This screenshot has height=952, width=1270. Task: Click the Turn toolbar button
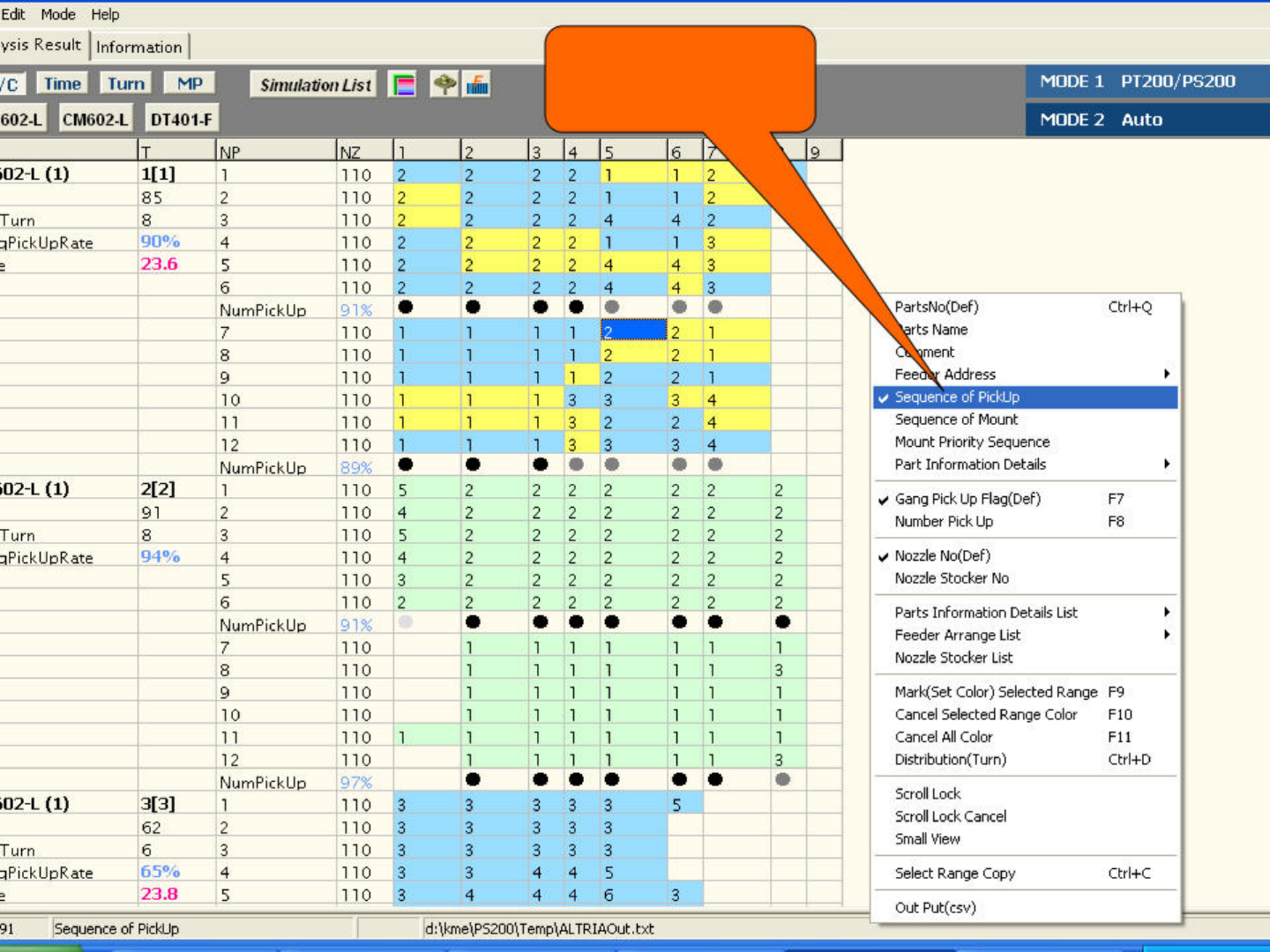[125, 84]
